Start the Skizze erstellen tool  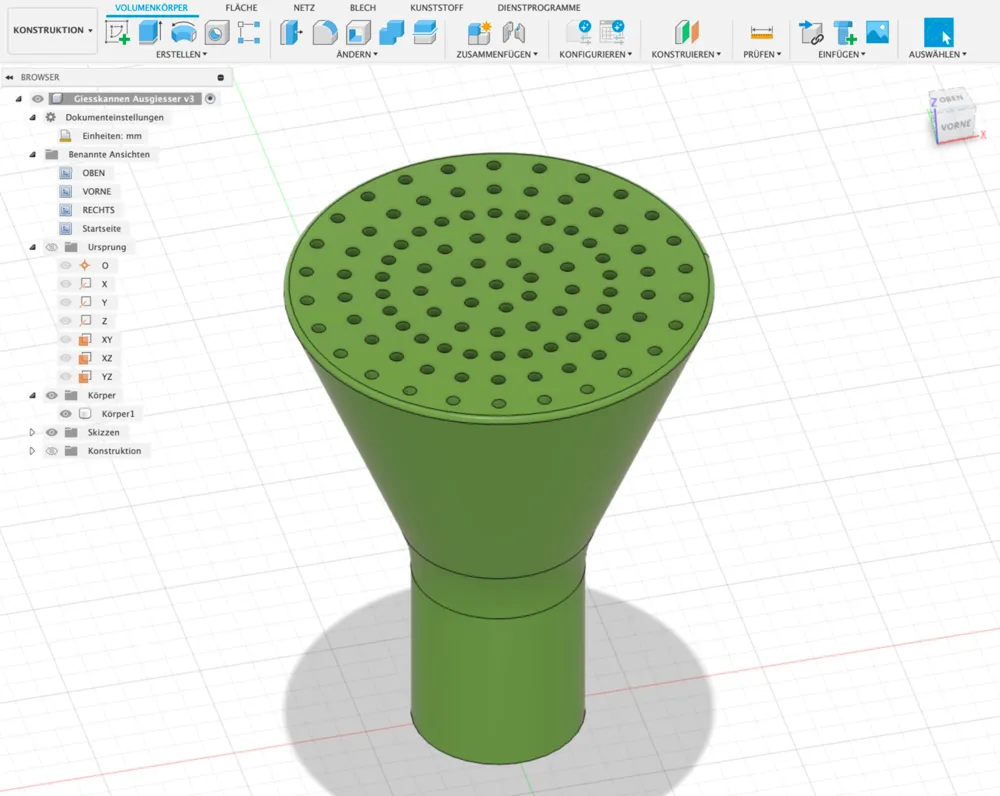tap(117, 32)
